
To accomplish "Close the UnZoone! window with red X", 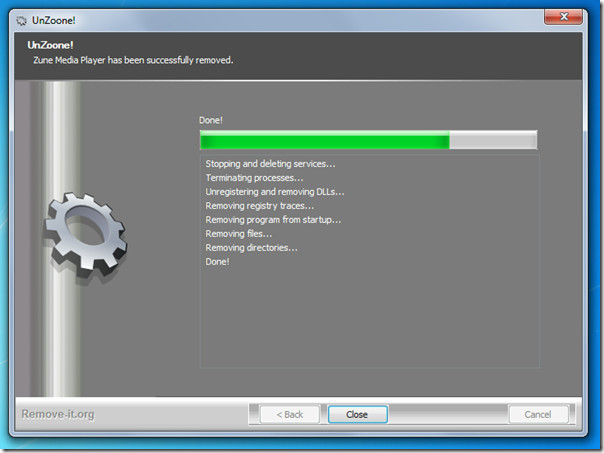I will click(x=563, y=17).
